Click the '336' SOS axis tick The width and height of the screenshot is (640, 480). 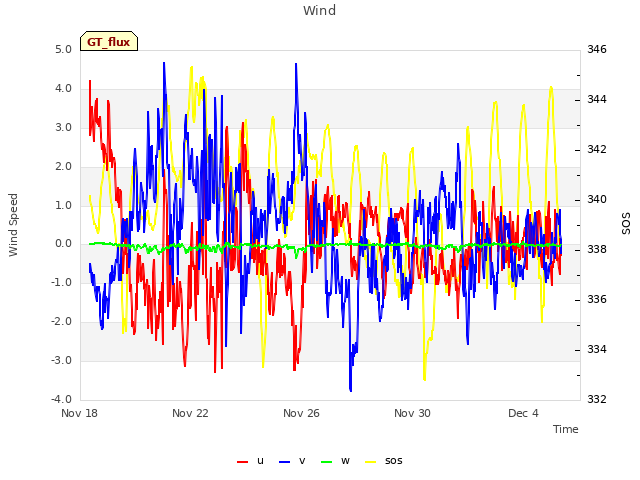[597, 299]
